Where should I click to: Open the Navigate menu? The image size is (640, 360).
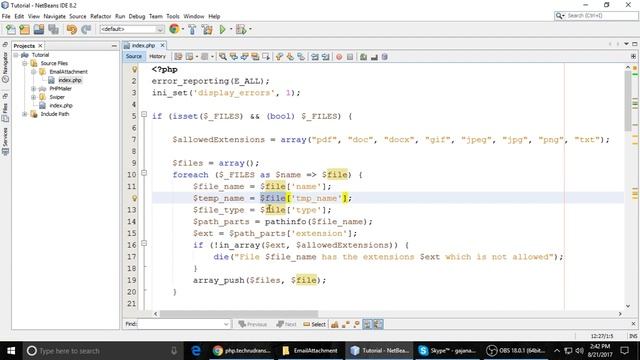(x=54, y=16)
